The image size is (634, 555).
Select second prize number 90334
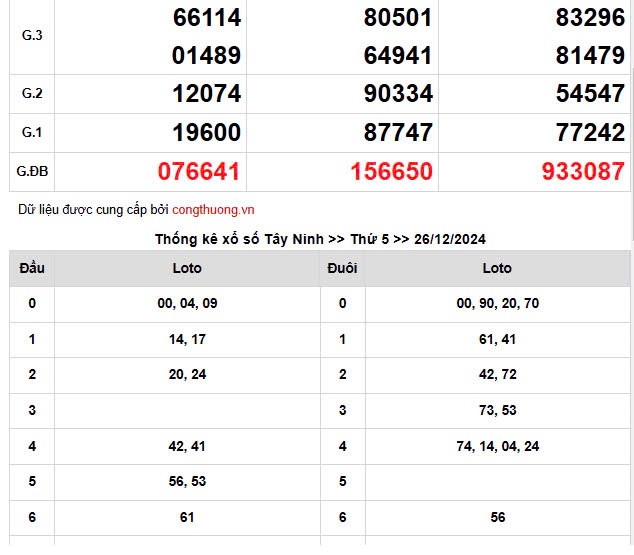[398, 94]
